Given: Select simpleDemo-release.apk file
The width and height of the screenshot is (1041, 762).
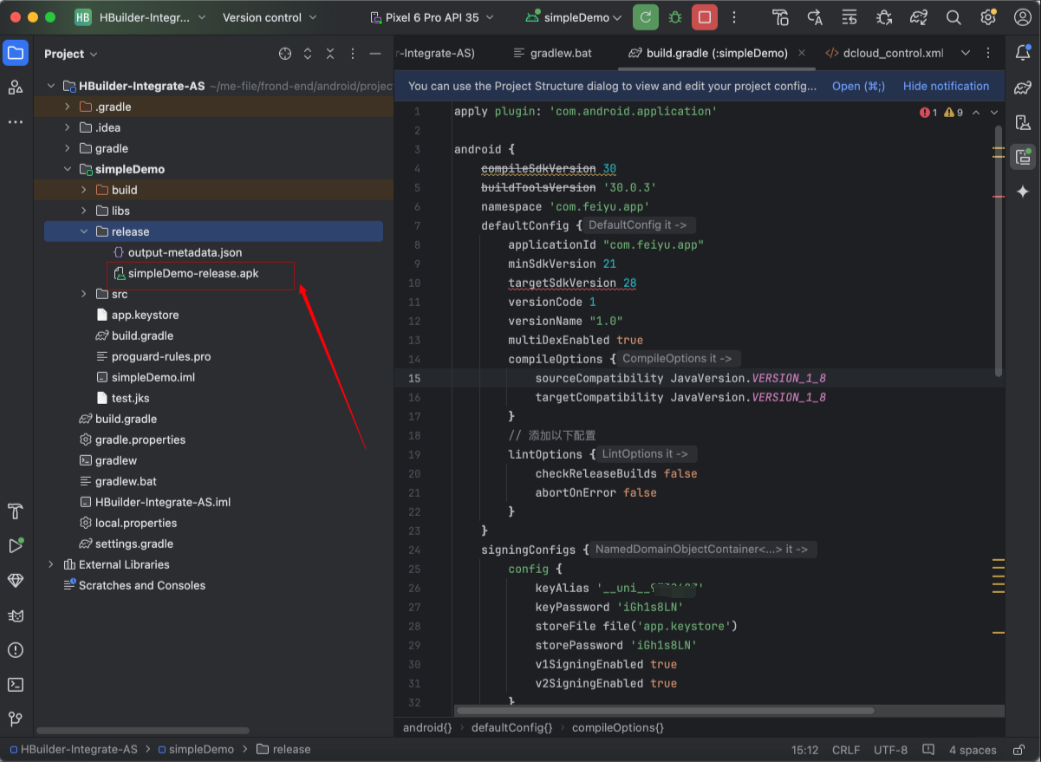Looking at the screenshot, I should tap(193, 273).
